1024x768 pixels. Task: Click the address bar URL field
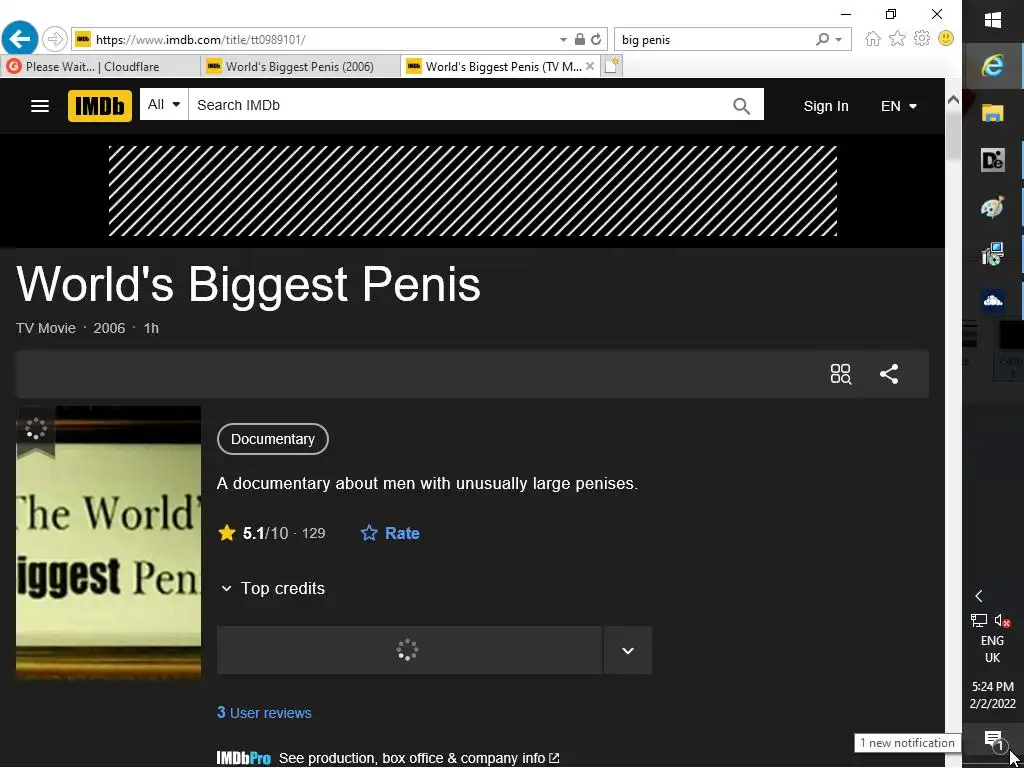(323, 40)
